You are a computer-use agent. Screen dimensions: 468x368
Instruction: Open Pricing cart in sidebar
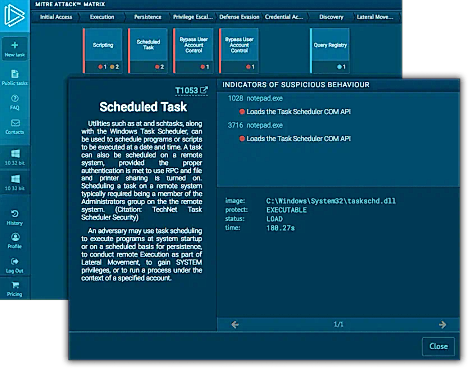pos(15,289)
